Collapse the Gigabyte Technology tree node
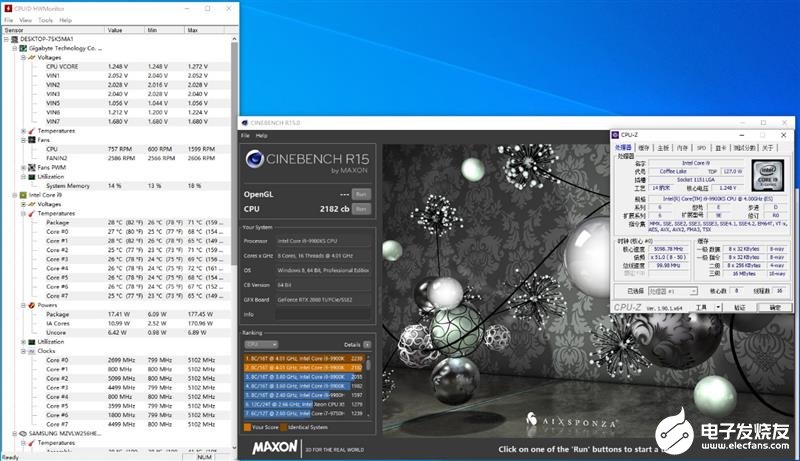 point(15,48)
